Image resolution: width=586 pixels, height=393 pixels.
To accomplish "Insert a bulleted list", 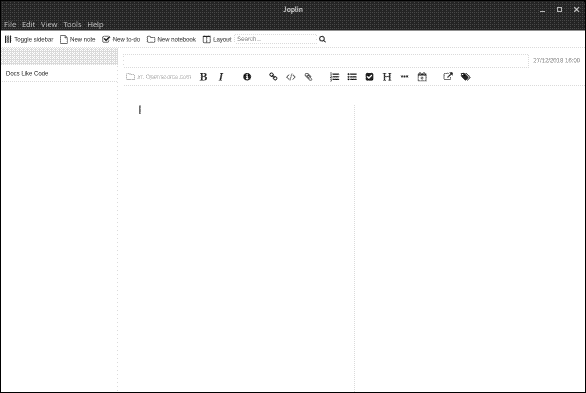I will (x=352, y=77).
